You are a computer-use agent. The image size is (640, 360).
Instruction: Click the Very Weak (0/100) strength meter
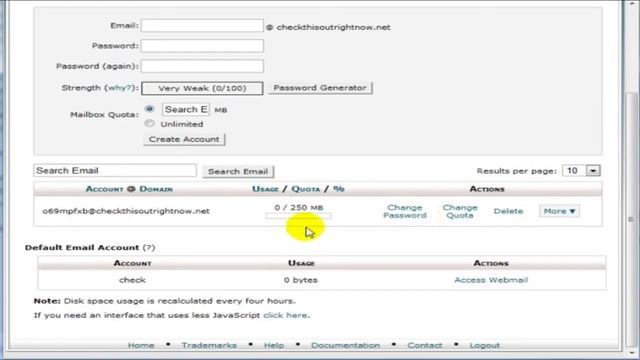(202, 88)
